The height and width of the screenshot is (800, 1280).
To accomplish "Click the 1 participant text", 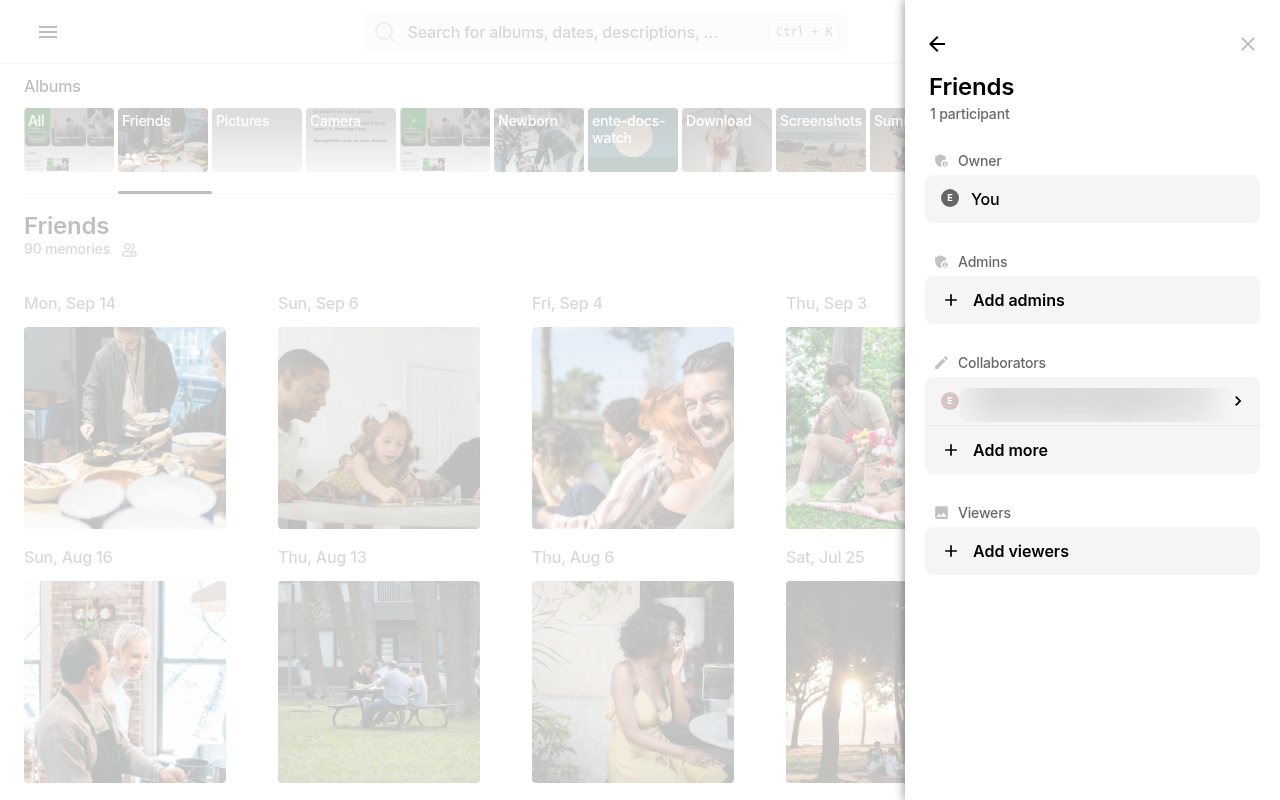I will tap(969, 114).
